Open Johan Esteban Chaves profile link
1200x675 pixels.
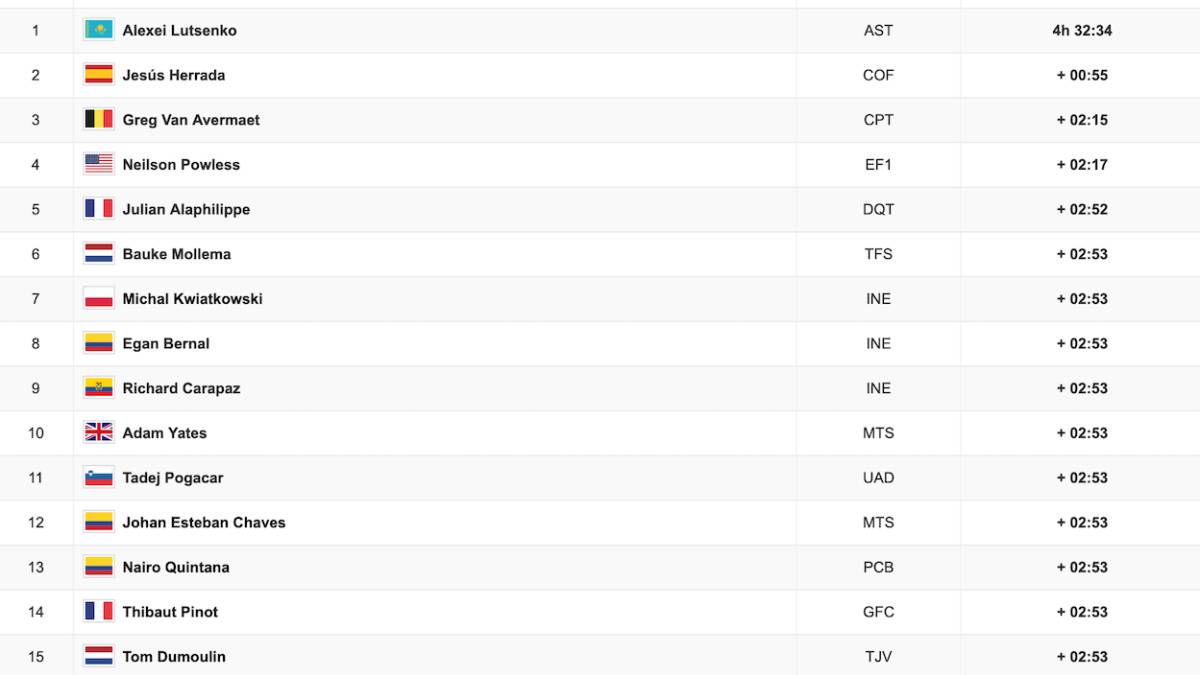204,522
